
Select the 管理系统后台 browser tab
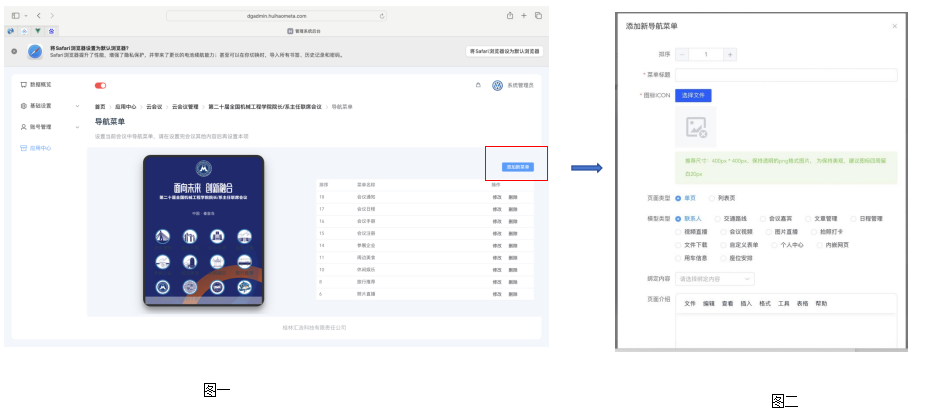[304, 31]
